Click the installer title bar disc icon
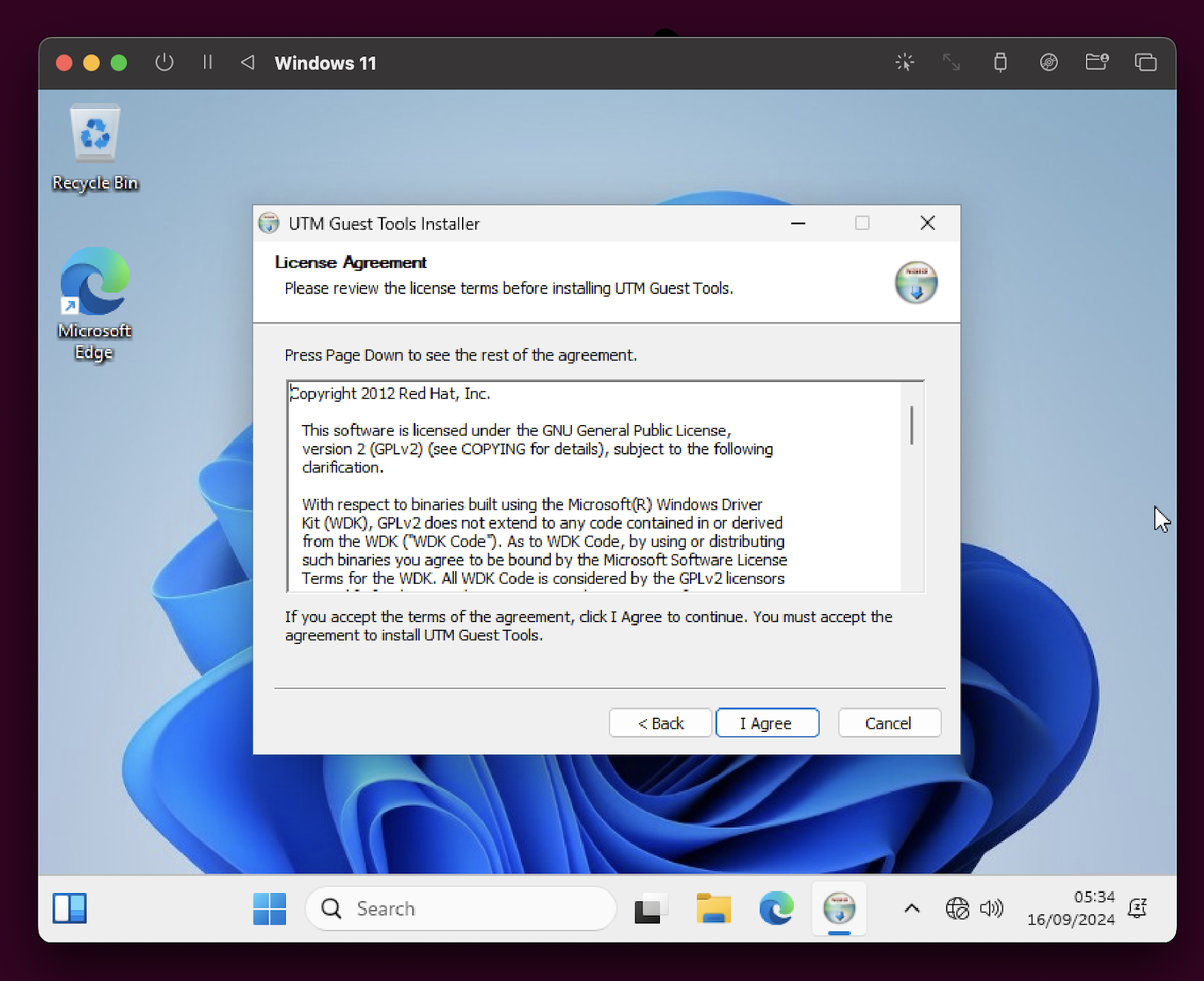This screenshot has height=981, width=1204. (x=269, y=223)
